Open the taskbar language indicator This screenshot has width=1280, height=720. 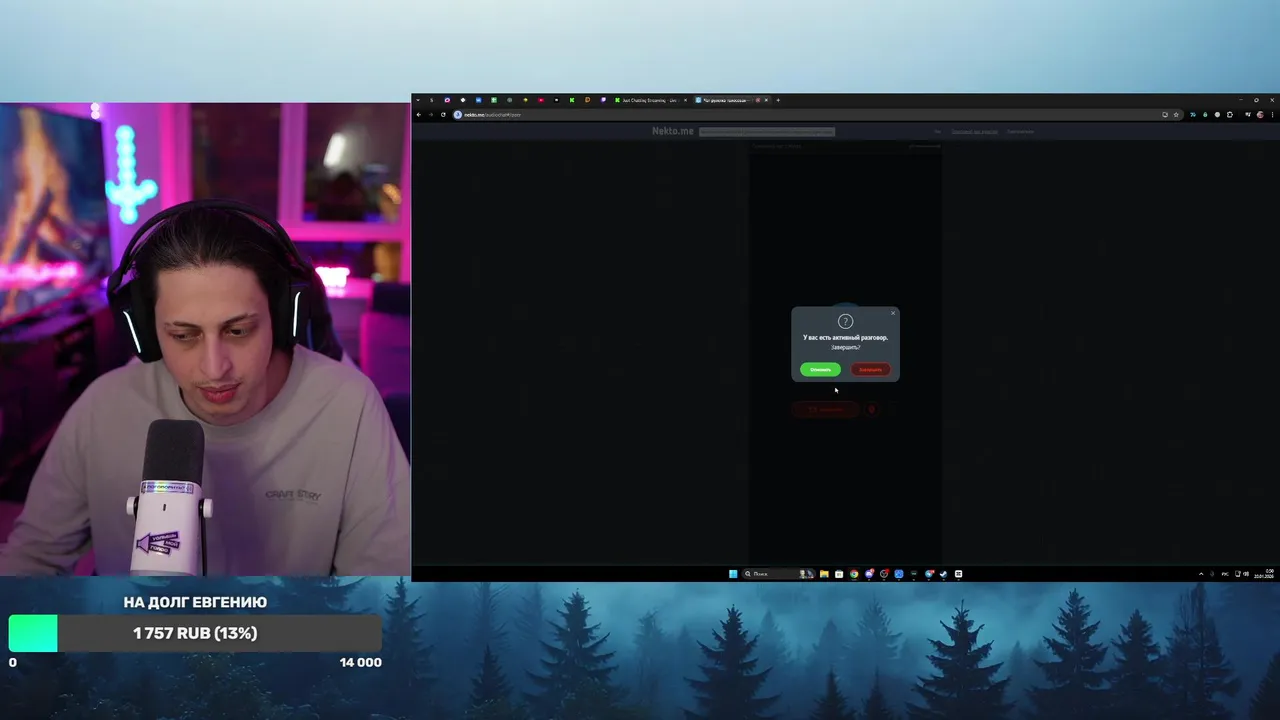point(1226,574)
